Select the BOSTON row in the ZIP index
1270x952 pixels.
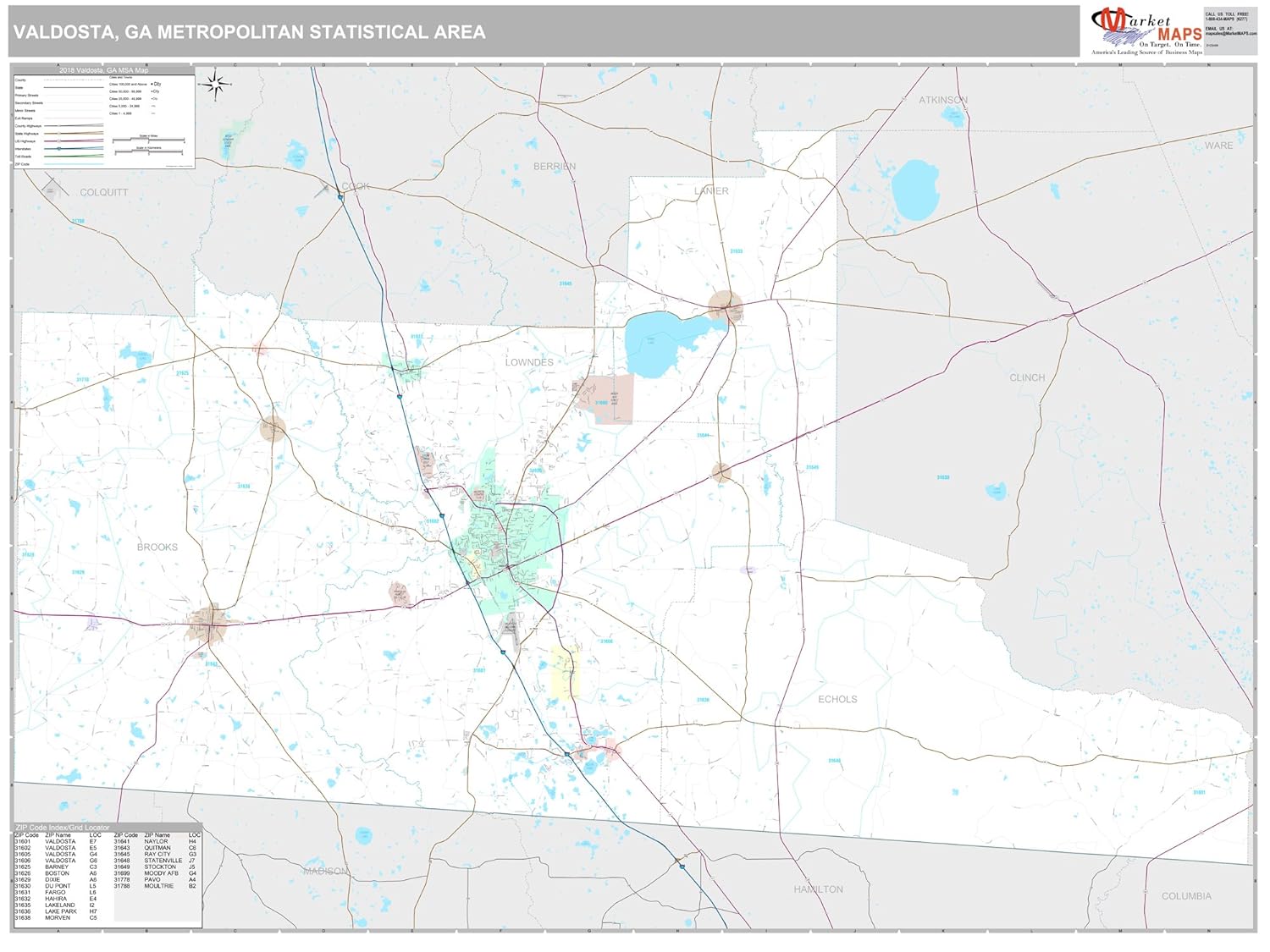click(x=58, y=873)
